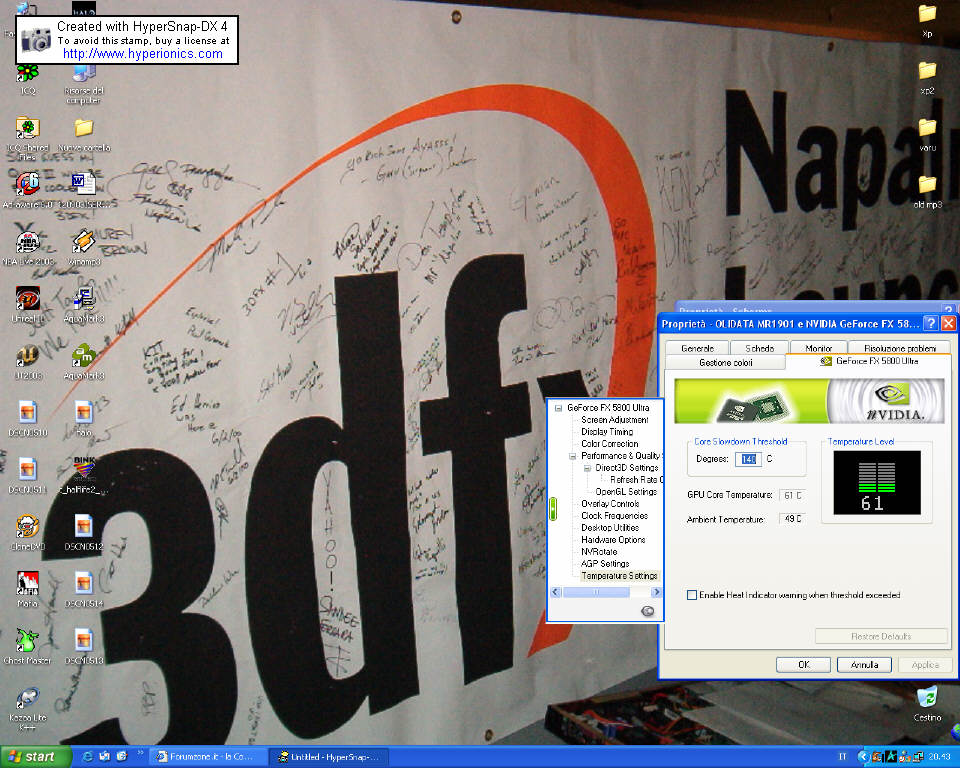Open the Risoluzione problemi tab
Image resolution: width=960 pixels, height=768 pixels.
pyautogui.click(x=899, y=348)
